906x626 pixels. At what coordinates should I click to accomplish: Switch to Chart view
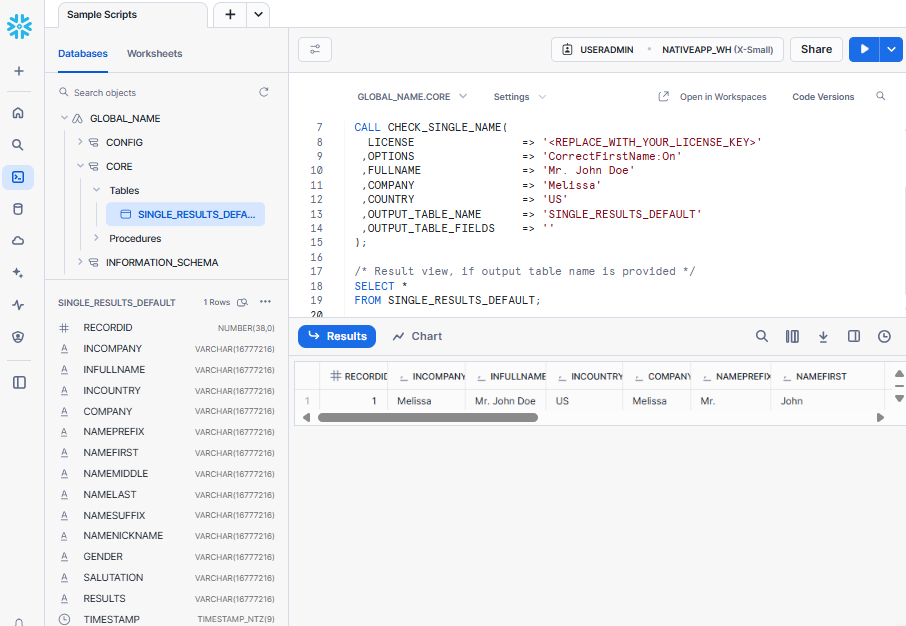[417, 336]
